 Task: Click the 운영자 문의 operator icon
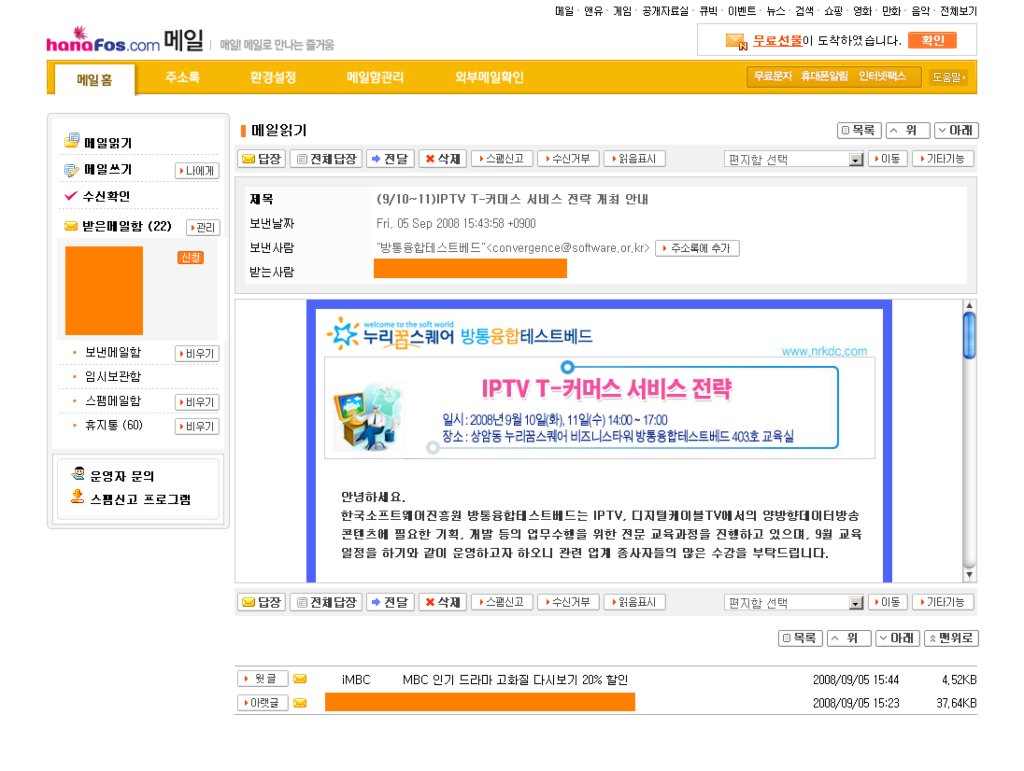coord(78,474)
